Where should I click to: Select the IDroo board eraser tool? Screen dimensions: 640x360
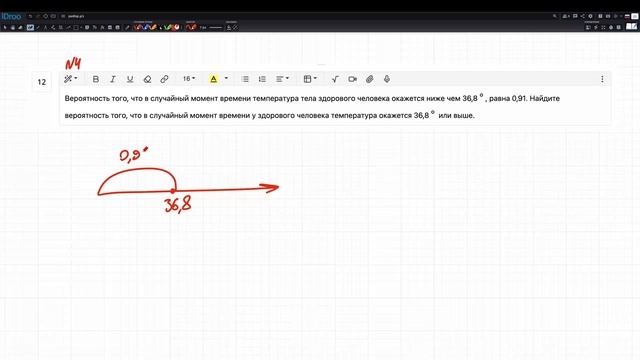20,27
